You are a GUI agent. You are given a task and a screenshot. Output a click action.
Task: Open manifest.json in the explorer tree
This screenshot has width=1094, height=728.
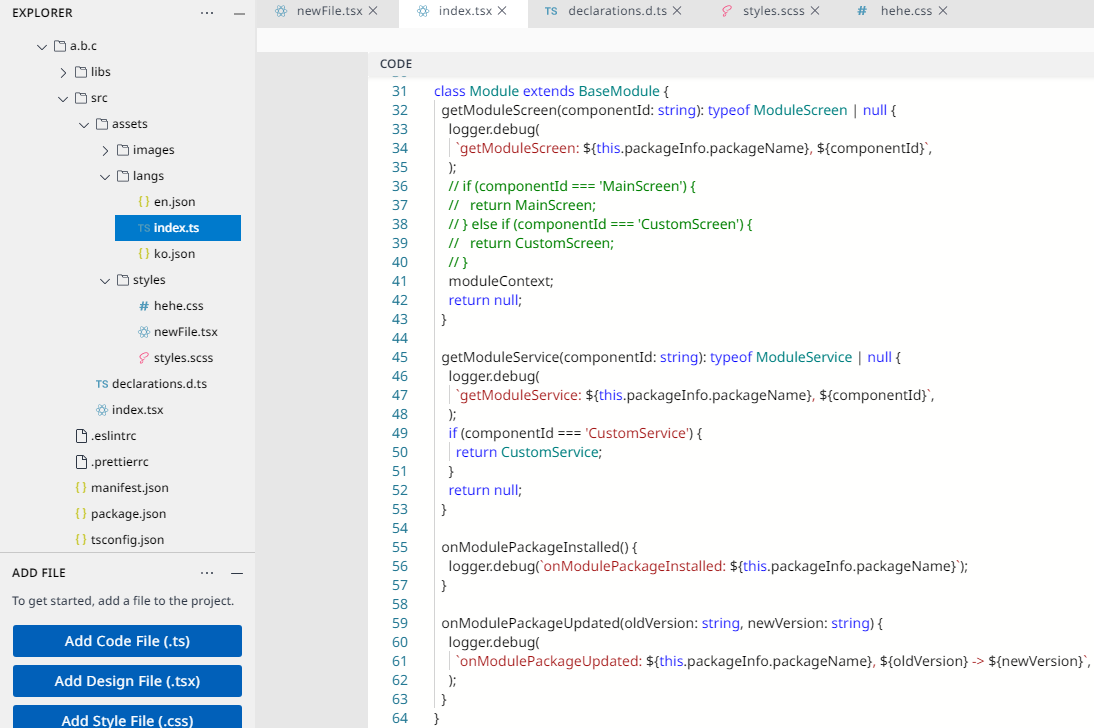pos(130,488)
